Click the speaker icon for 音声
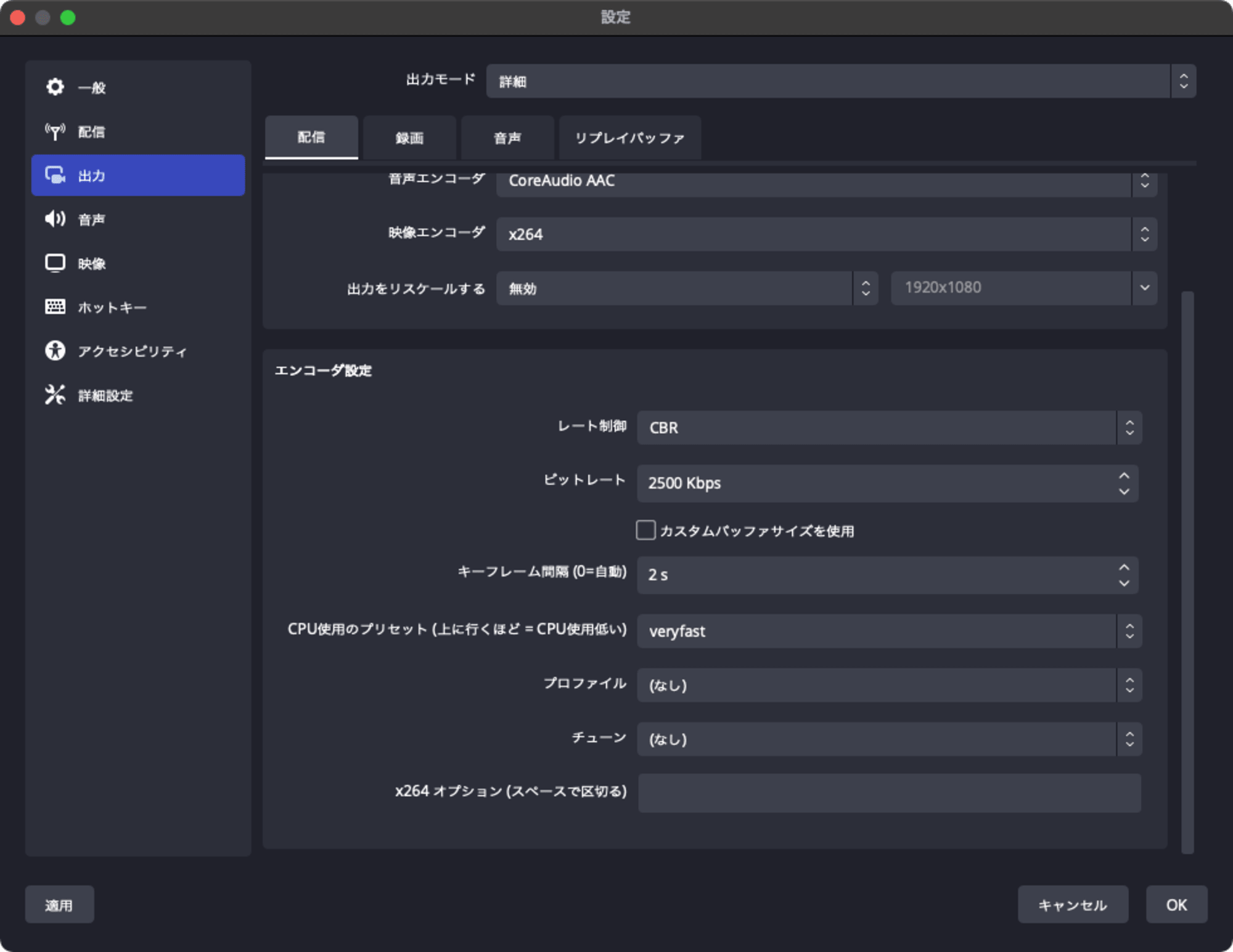1233x952 pixels. click(55, 219)
